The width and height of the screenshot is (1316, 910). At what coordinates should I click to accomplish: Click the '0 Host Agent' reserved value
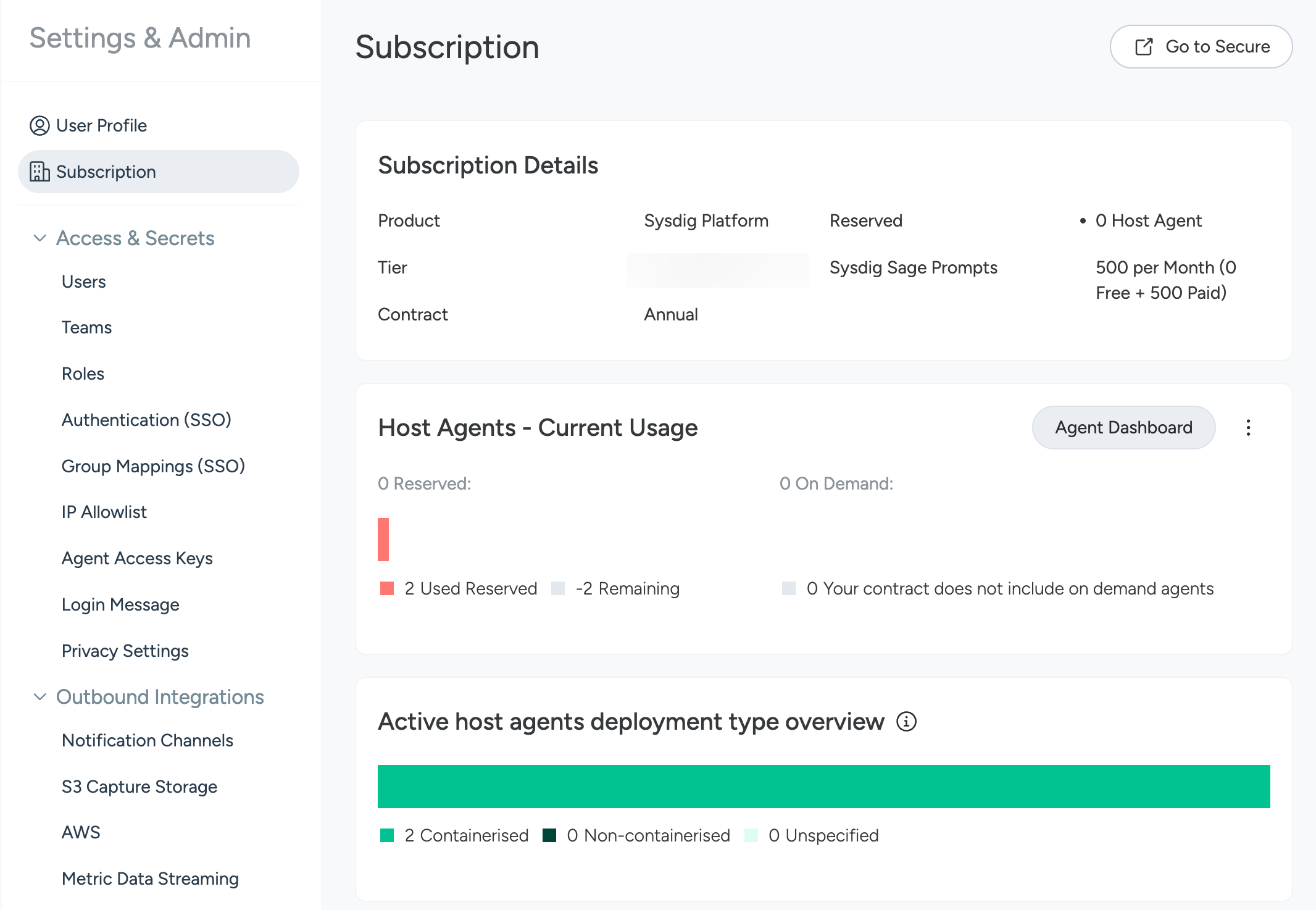coord(1148,220)
